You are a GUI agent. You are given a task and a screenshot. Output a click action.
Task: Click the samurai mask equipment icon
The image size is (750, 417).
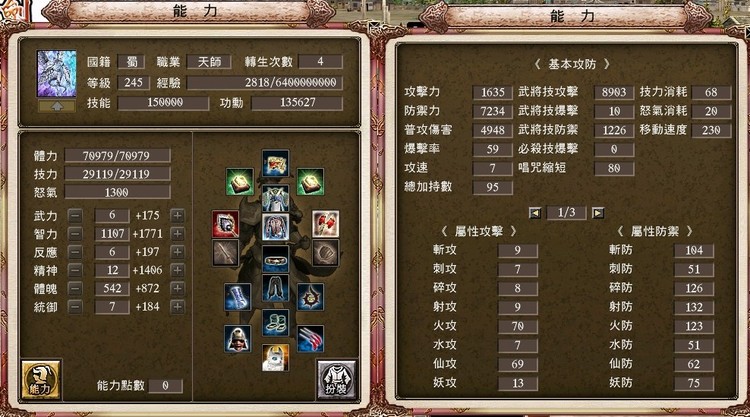click(237, 339)
